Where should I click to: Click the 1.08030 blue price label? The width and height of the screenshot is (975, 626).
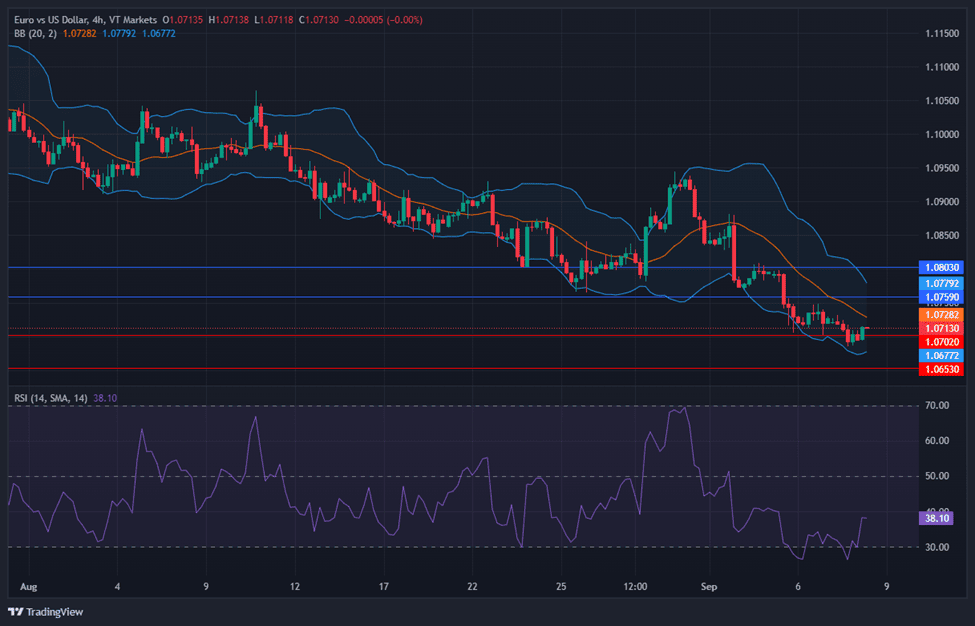point(940,268)
